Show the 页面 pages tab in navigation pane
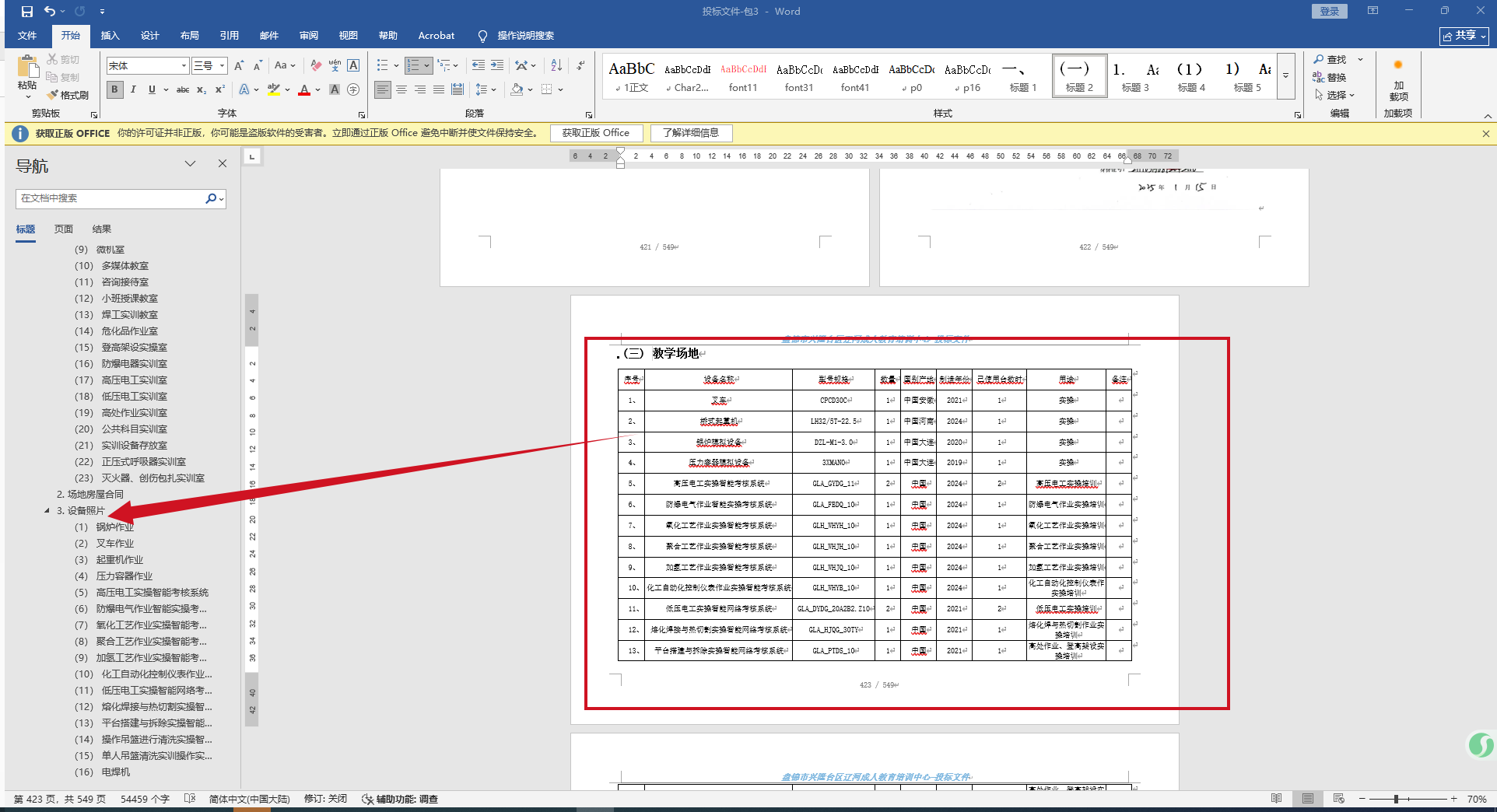 (x=64, y=229)
